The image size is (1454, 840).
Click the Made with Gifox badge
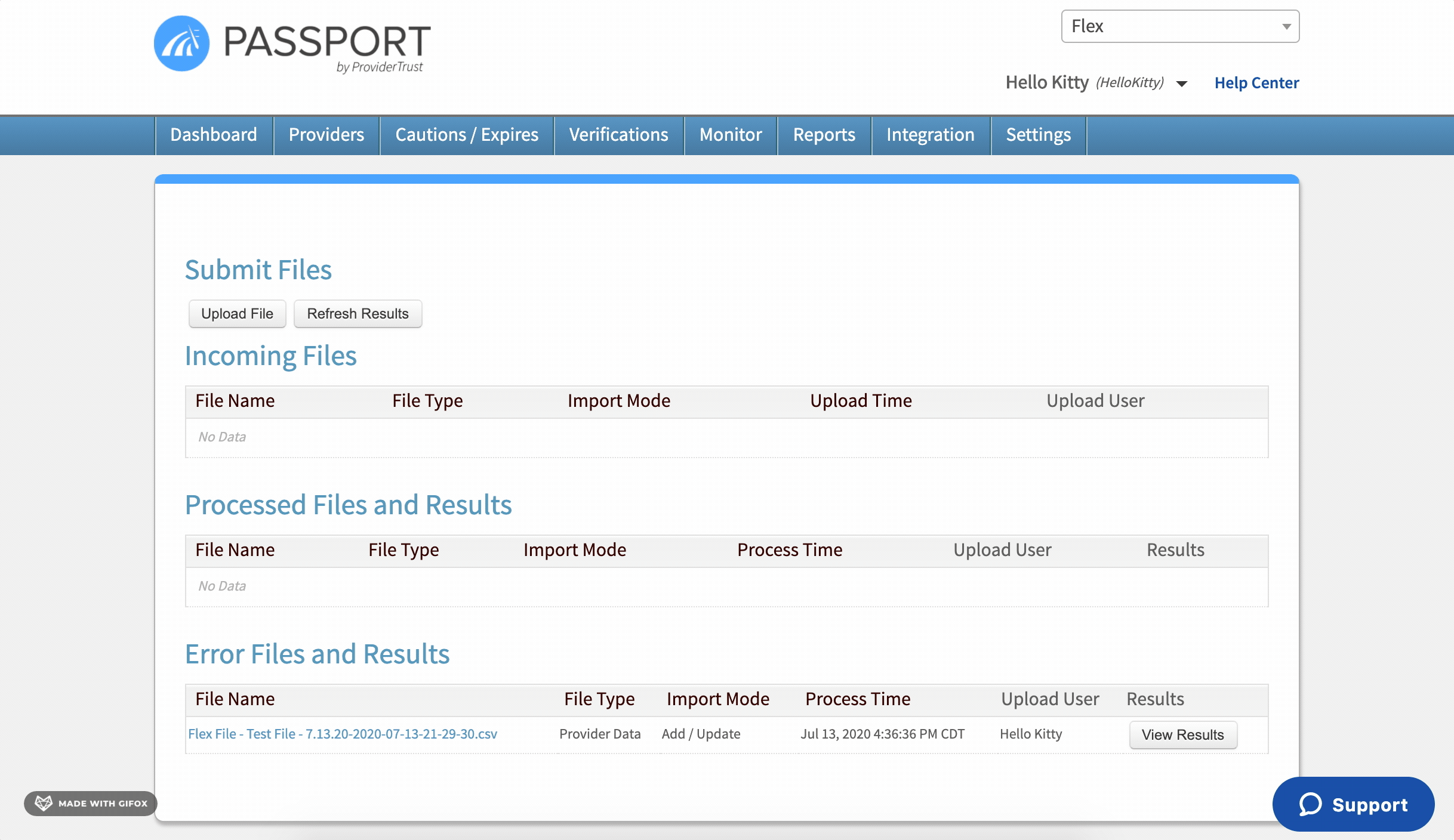(x=90, y=803)
